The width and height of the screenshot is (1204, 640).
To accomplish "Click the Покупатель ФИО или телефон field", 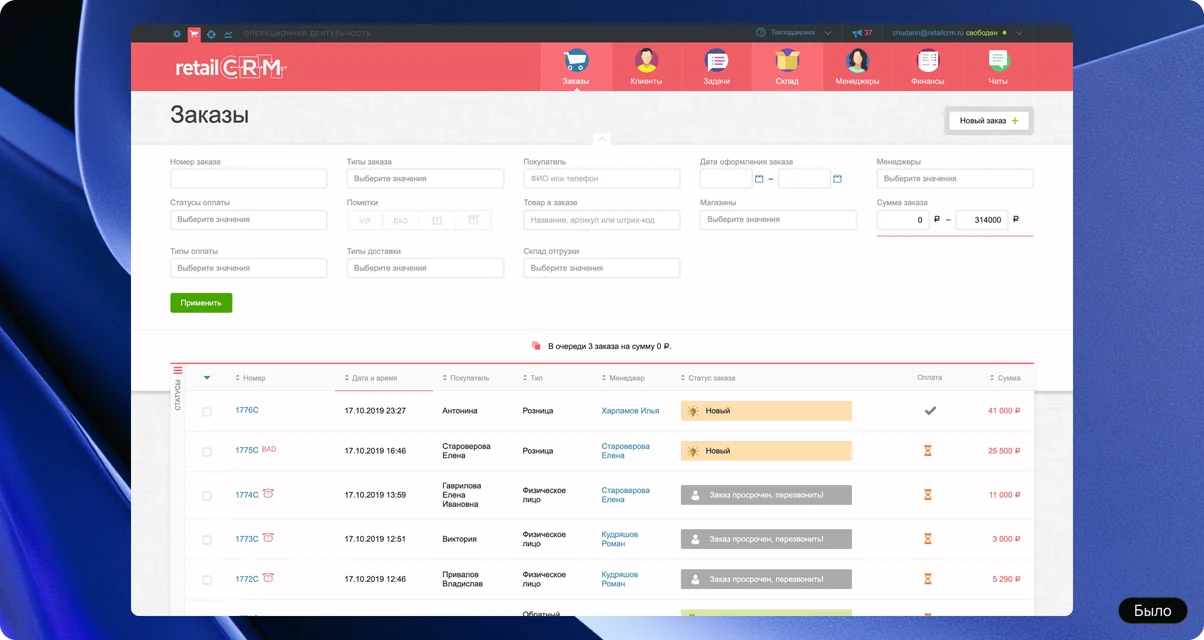I will coord(601,179).
